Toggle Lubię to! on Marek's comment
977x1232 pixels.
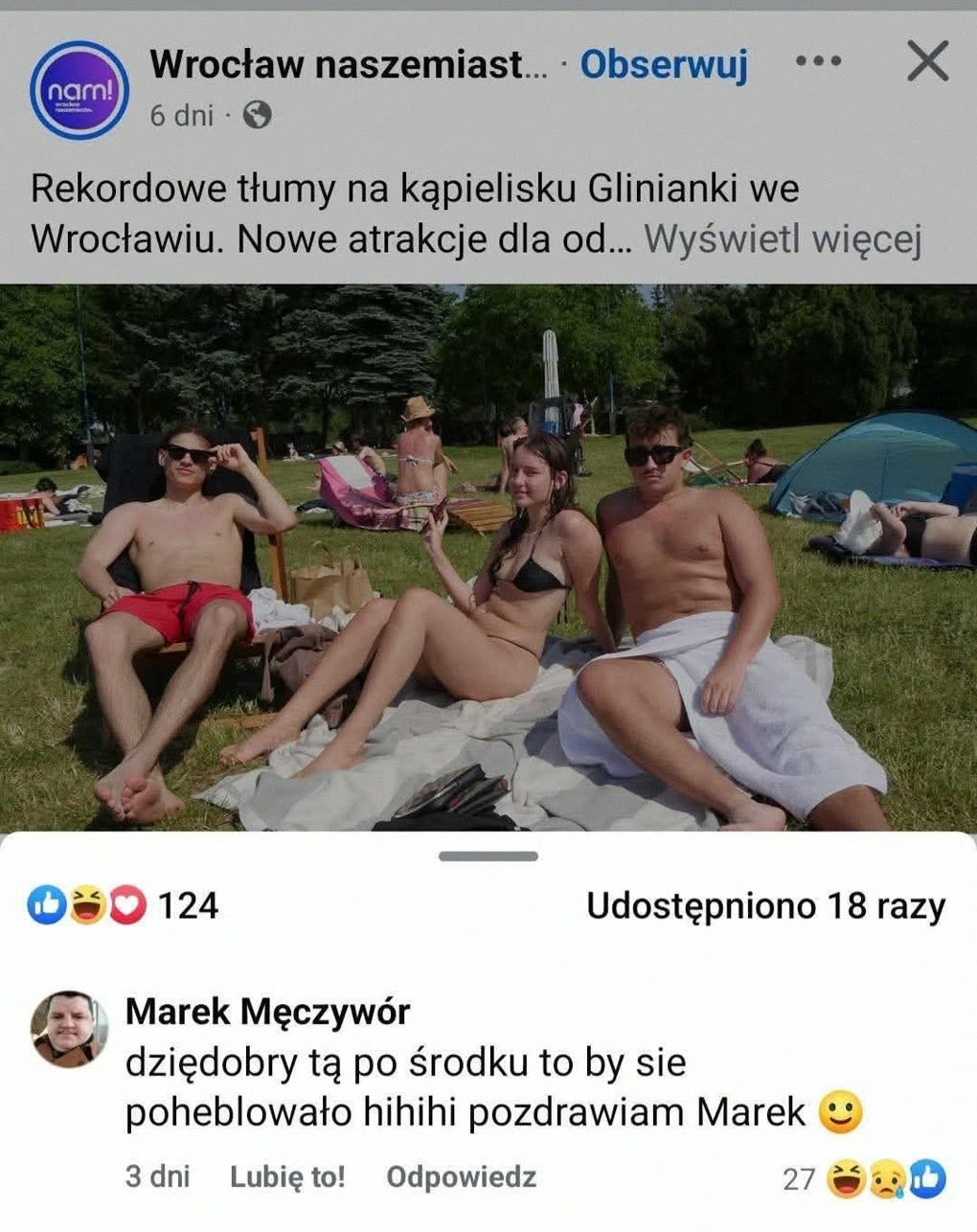coord(287,1176)
